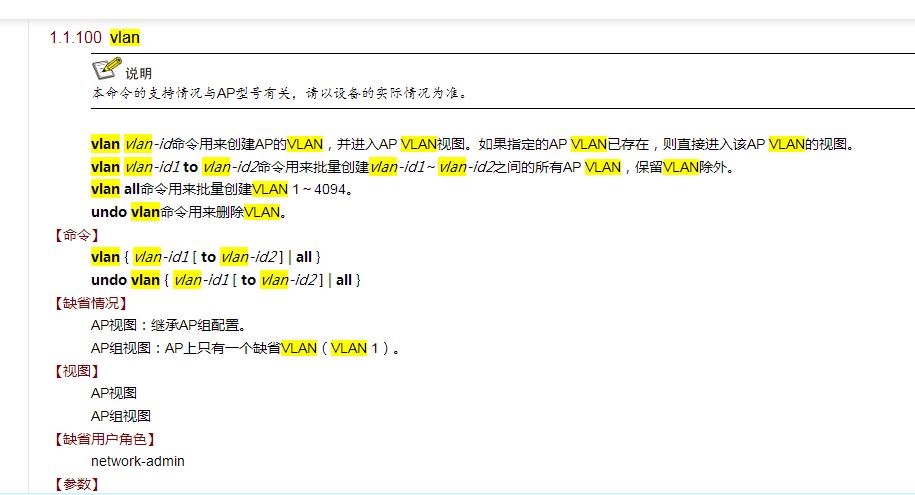Click the 【缺省情况】 section heading

click(90, 303)
